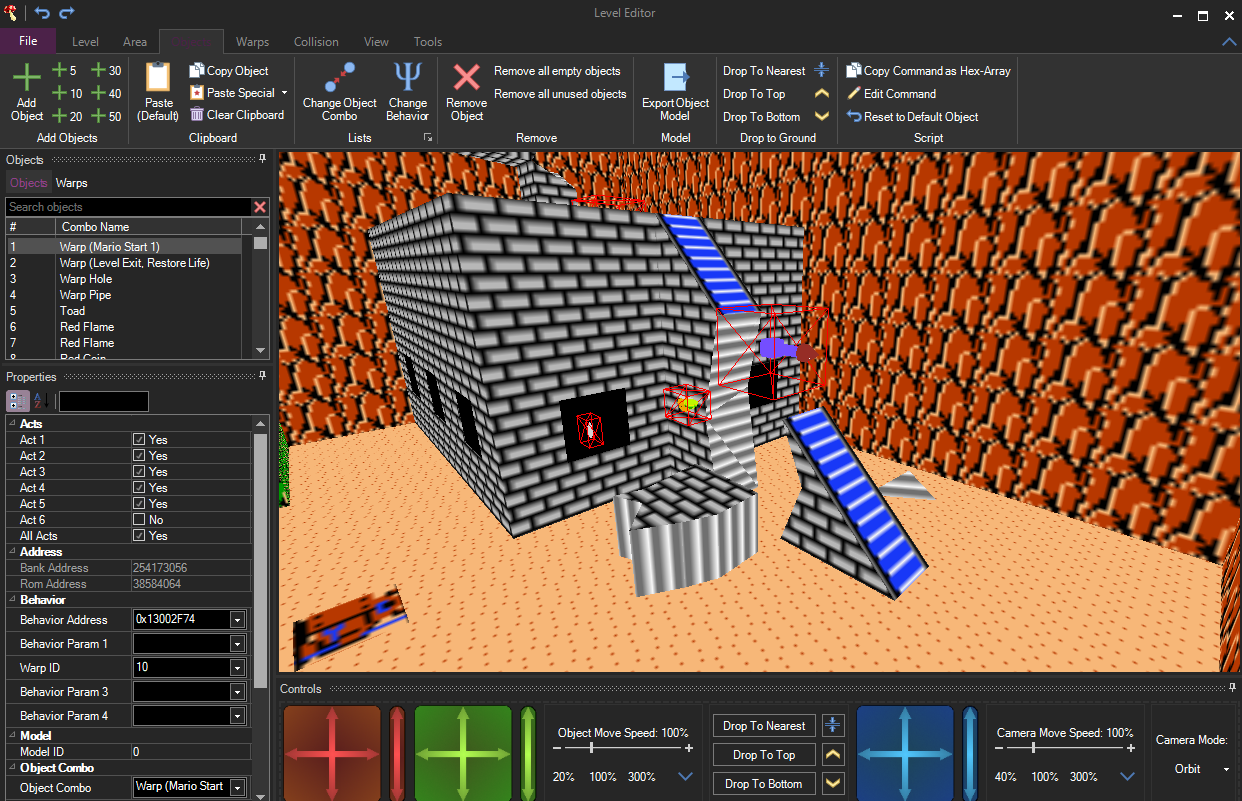Open the Change Object Combo tool

340,78
